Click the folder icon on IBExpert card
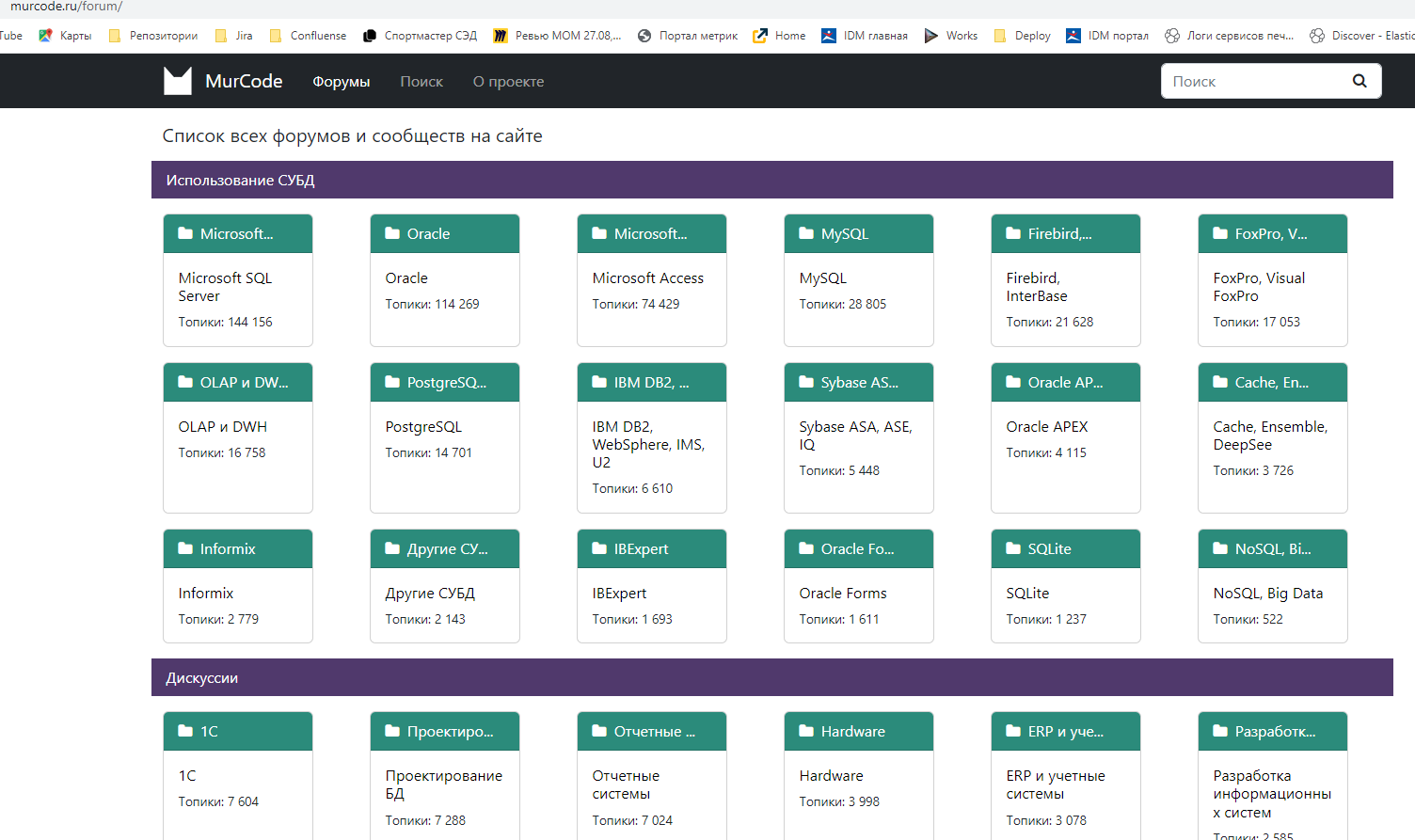This screenshot has height=840, width=1415. click(x=599, y=548)
